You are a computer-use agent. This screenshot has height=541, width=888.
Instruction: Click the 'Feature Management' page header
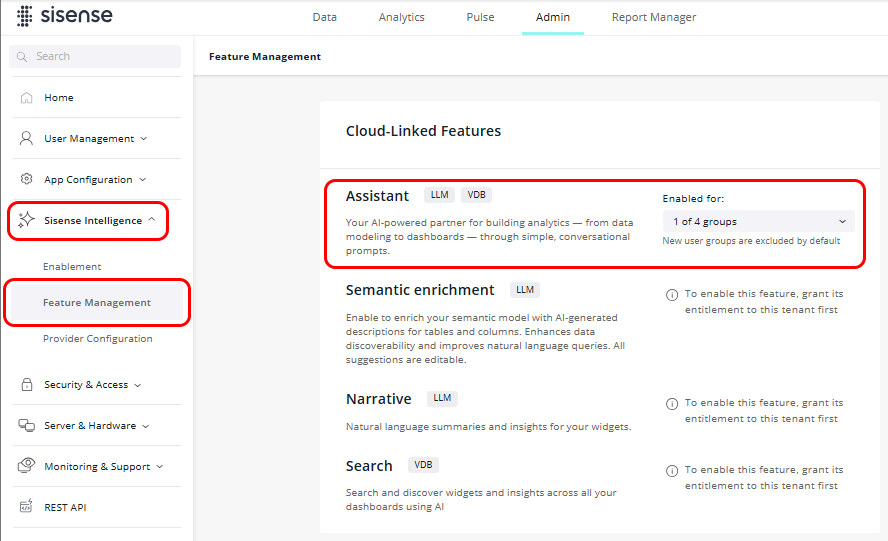coord(264,57)
